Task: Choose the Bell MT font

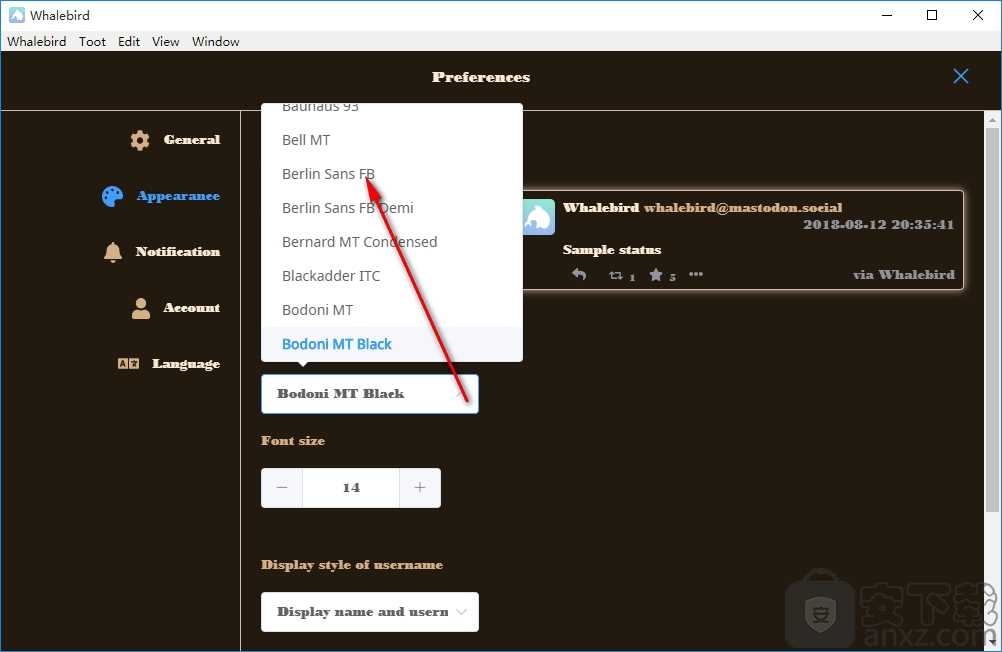Action: click(392, 140)
